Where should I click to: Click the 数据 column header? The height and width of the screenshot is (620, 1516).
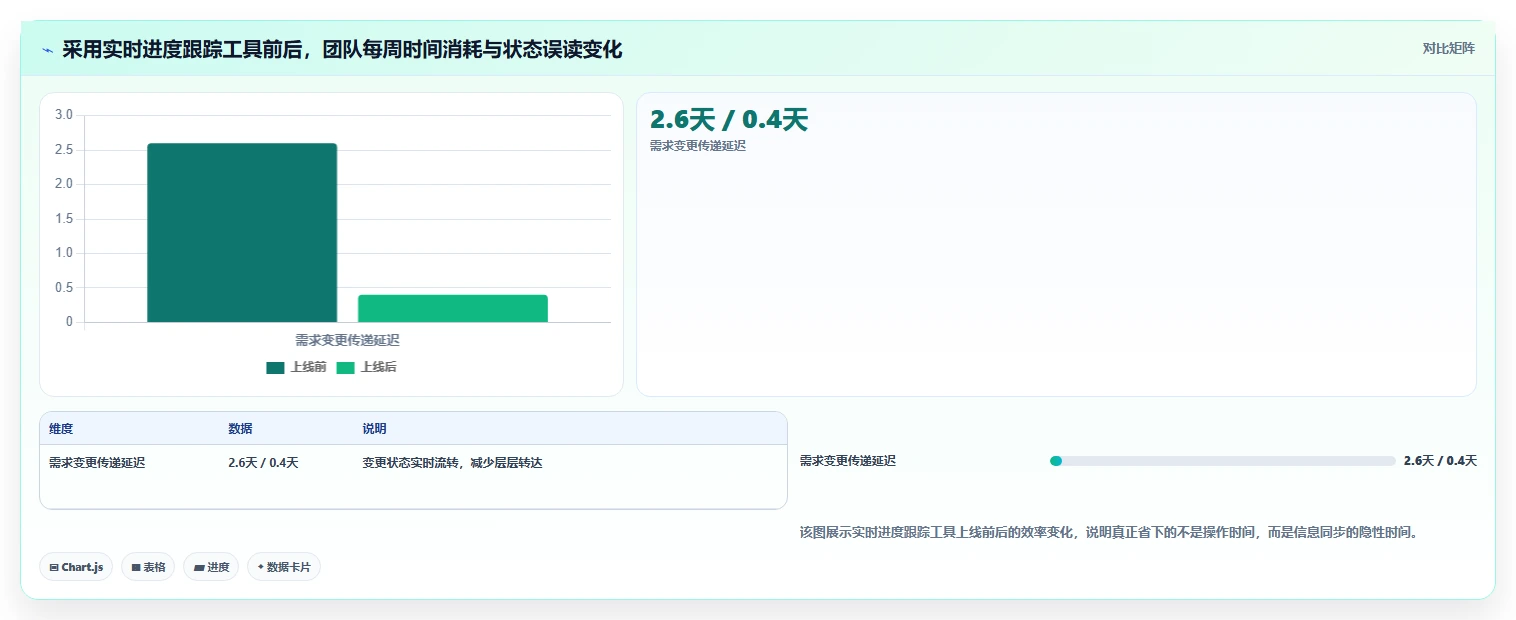click(240, 429)
